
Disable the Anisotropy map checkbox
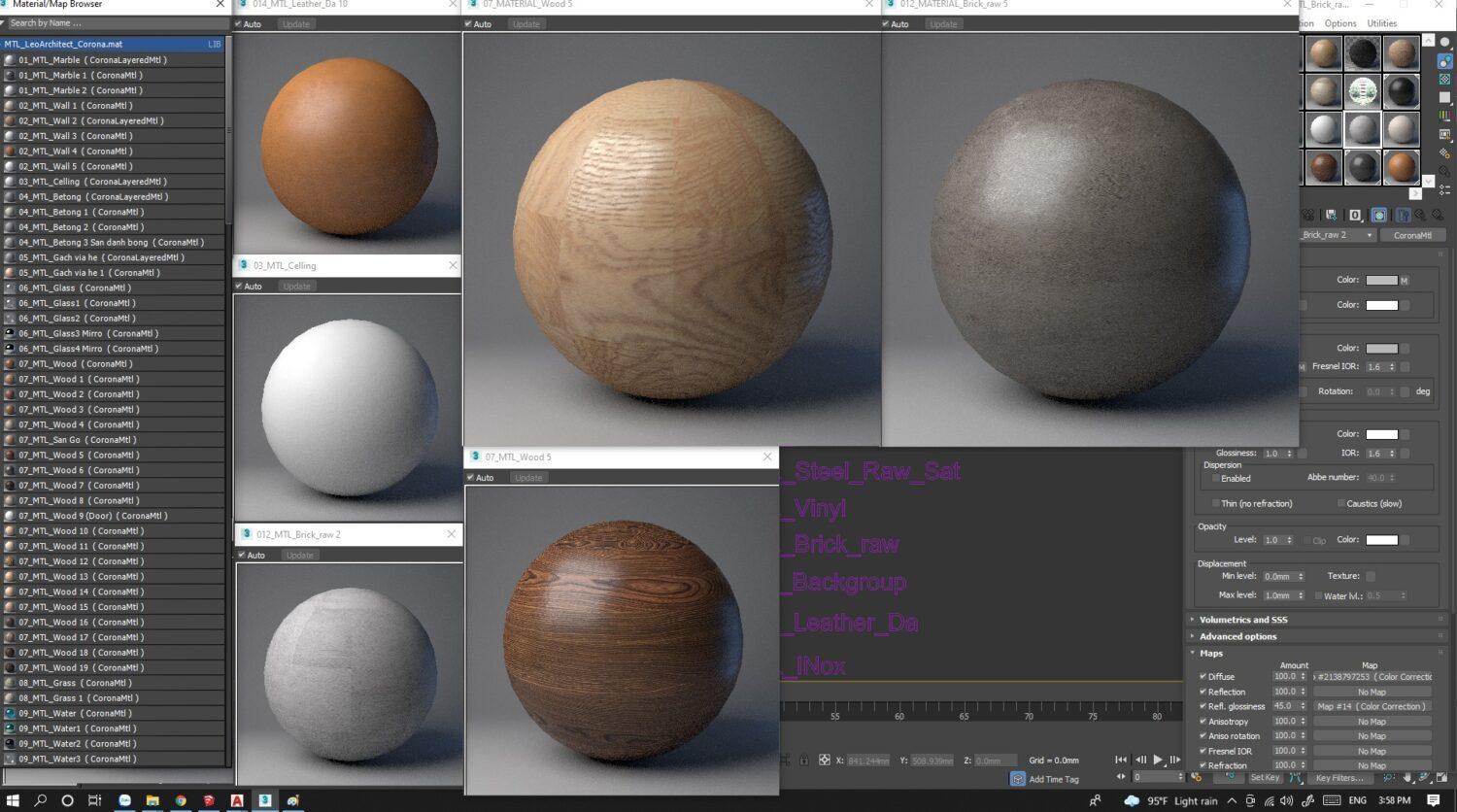click(x=1203, y=722)
